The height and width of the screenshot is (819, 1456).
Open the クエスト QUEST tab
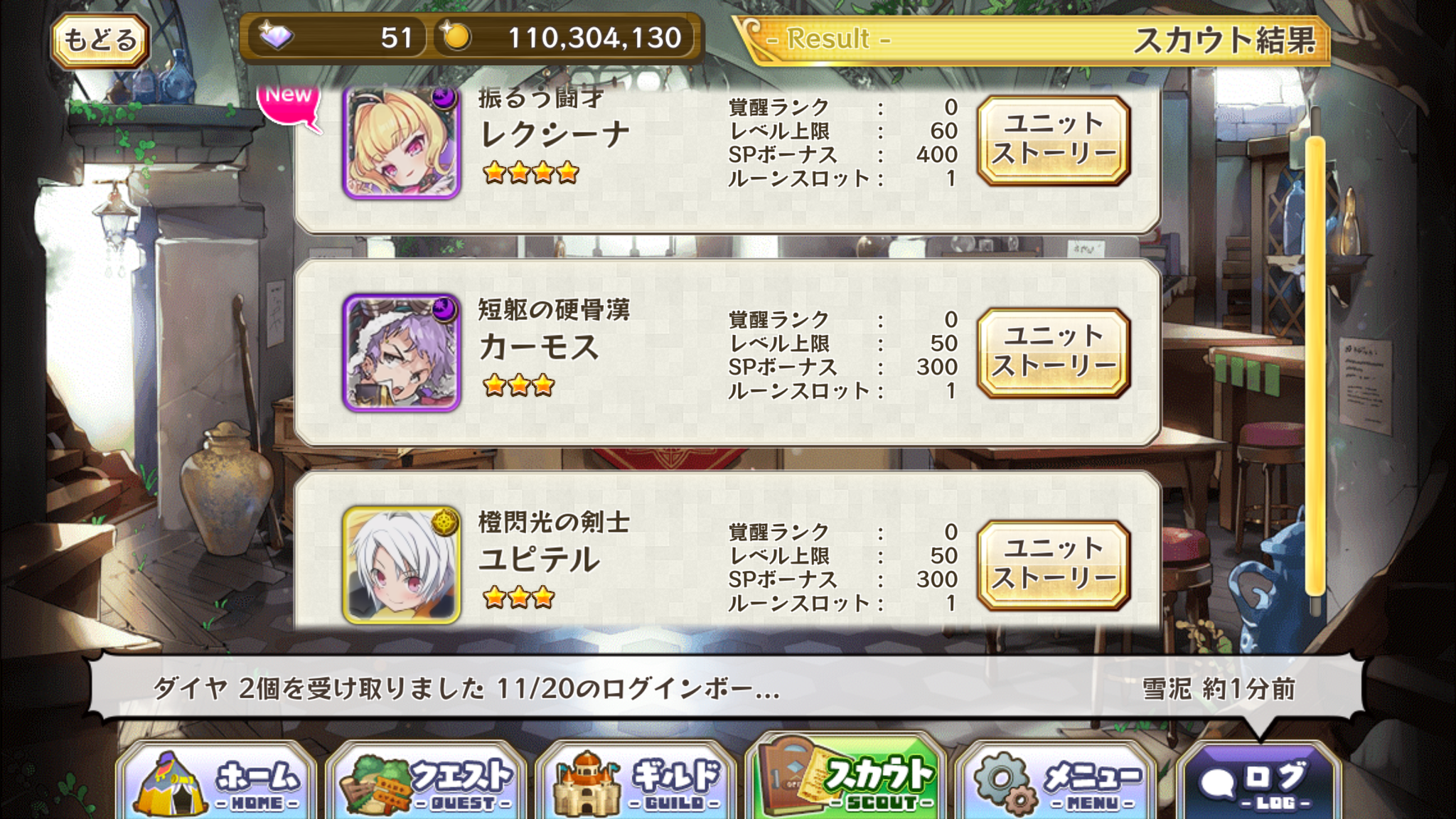click(x=427, y=781)
